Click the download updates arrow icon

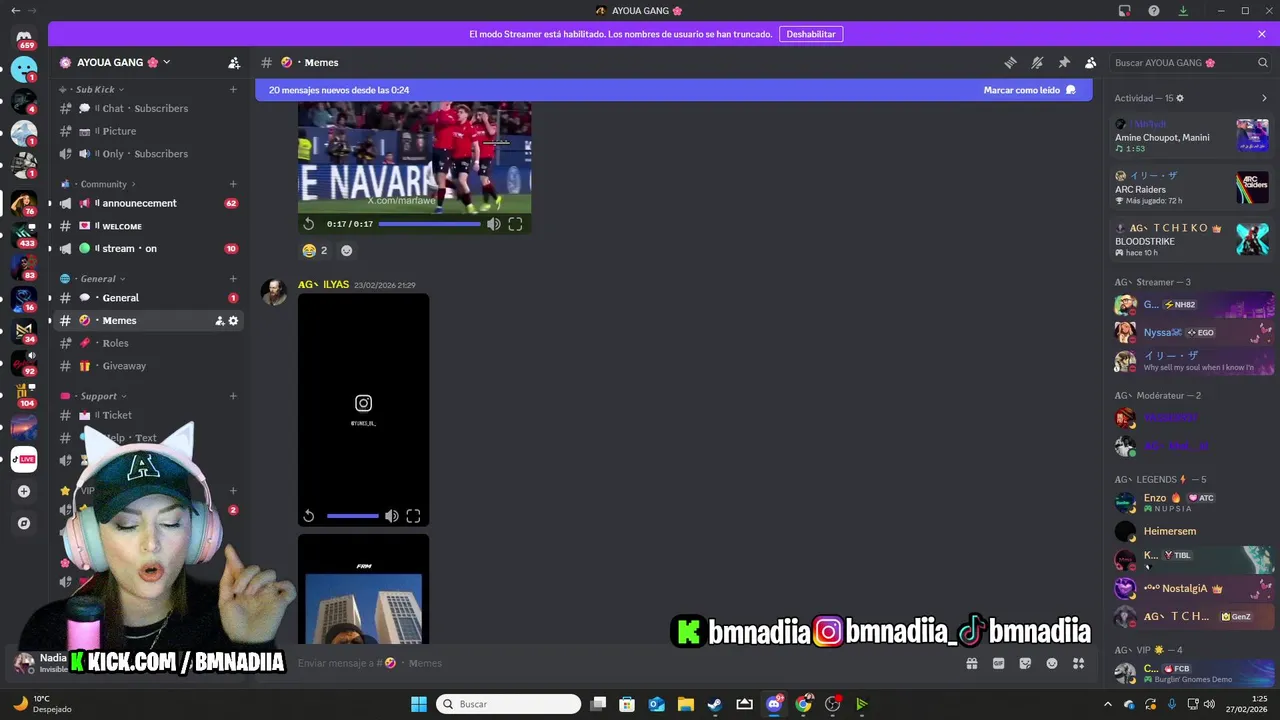pos(1183,10)
